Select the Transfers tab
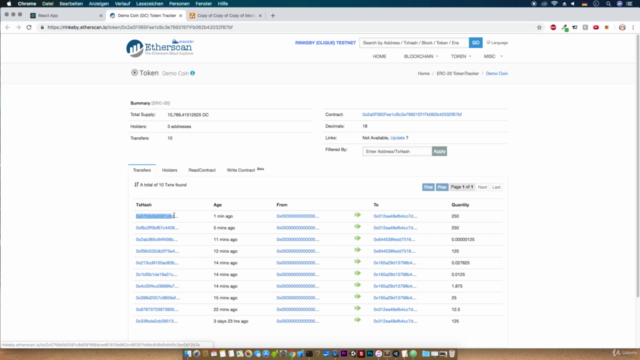Screen dimensions: 640x360 click(142, 170)
